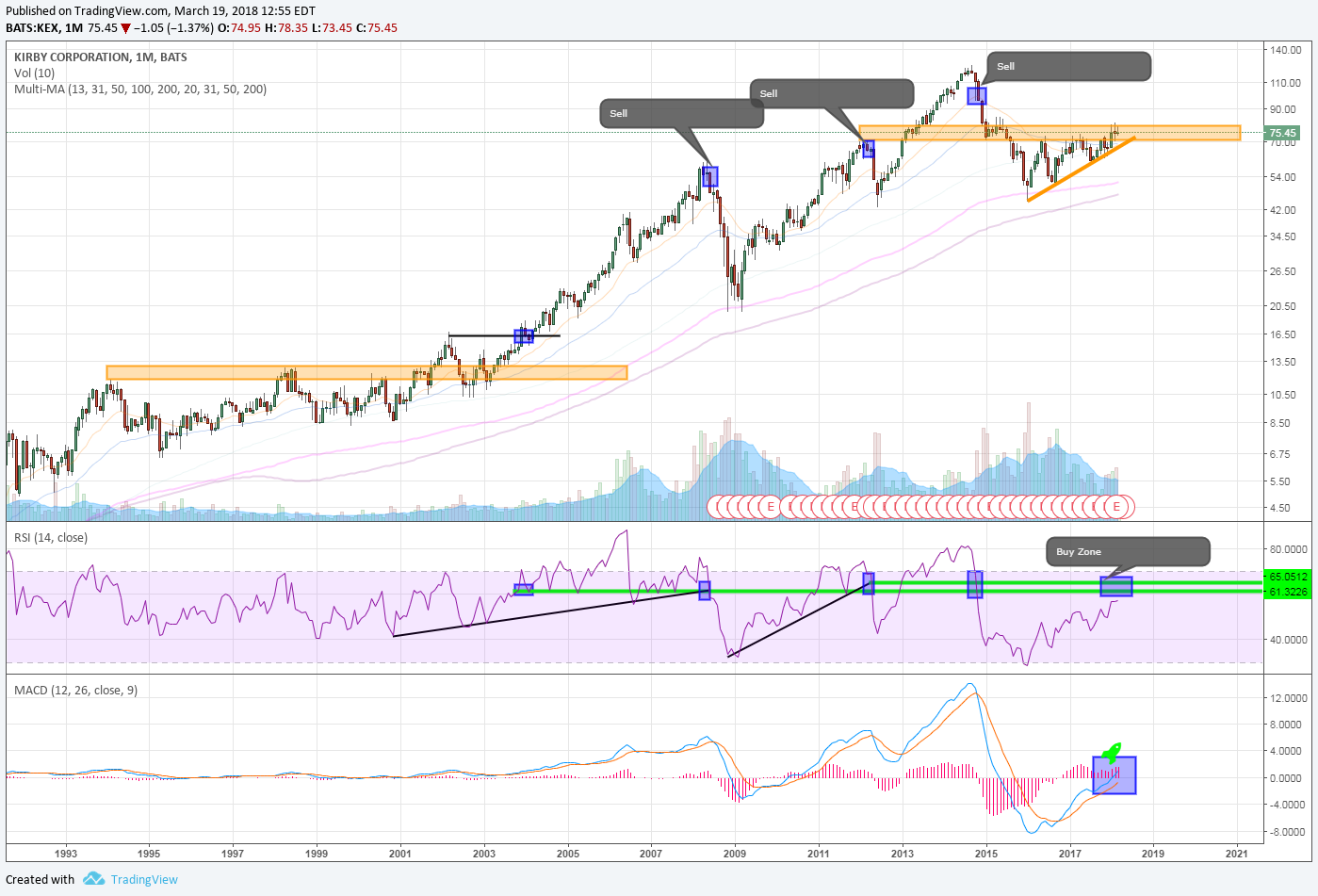The width and height of the screenshot is (1318, 896).
Task: Select the orange resistance zone near 75
Action: click(x=1050, y=133)
